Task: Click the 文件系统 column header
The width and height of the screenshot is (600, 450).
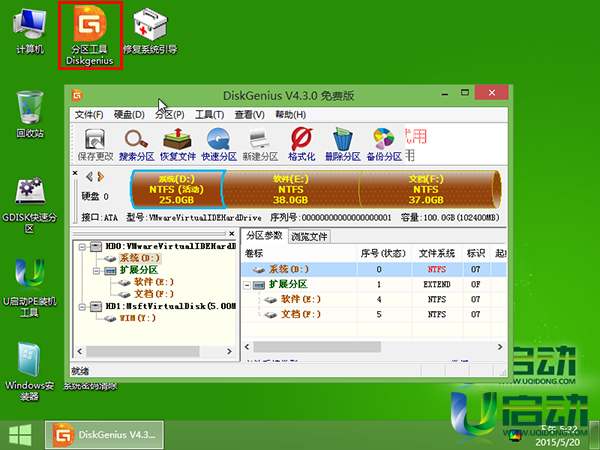Action: 437,253
